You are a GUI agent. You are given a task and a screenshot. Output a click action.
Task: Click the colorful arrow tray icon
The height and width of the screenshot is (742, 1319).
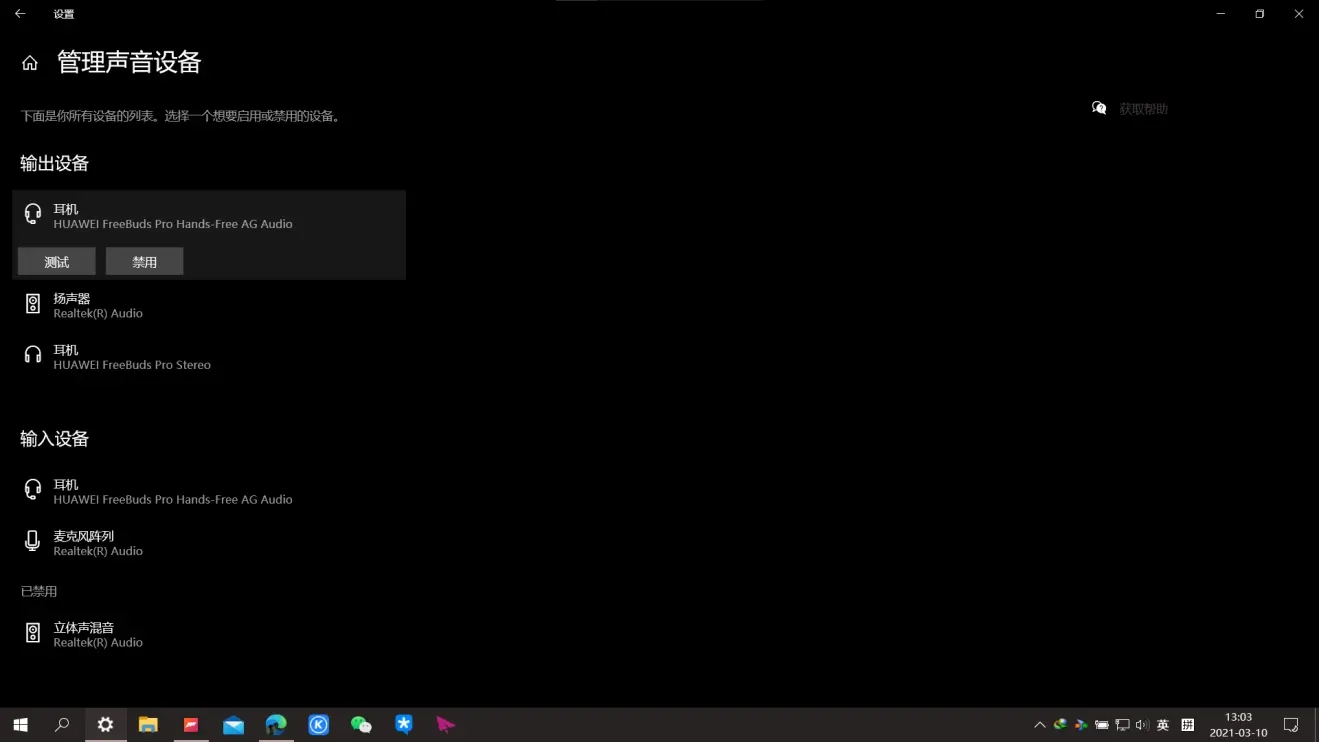click(1081, 725)
